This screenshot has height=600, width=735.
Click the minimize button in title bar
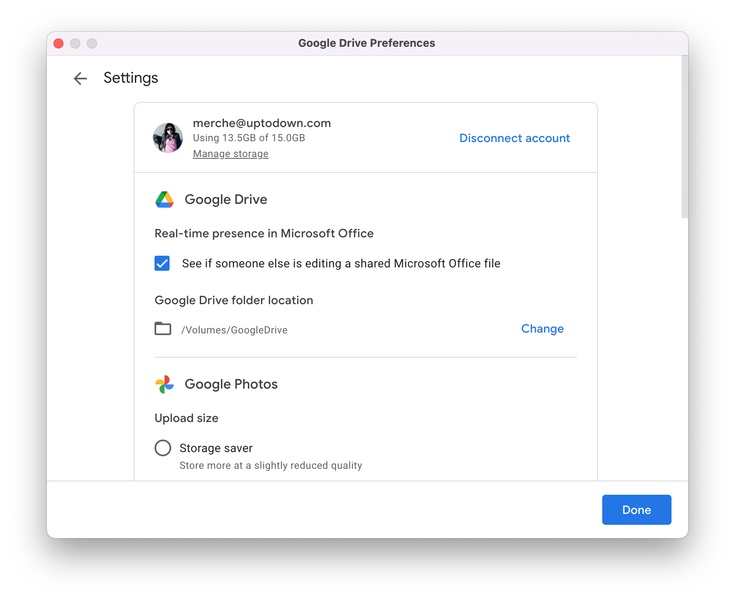75,43
